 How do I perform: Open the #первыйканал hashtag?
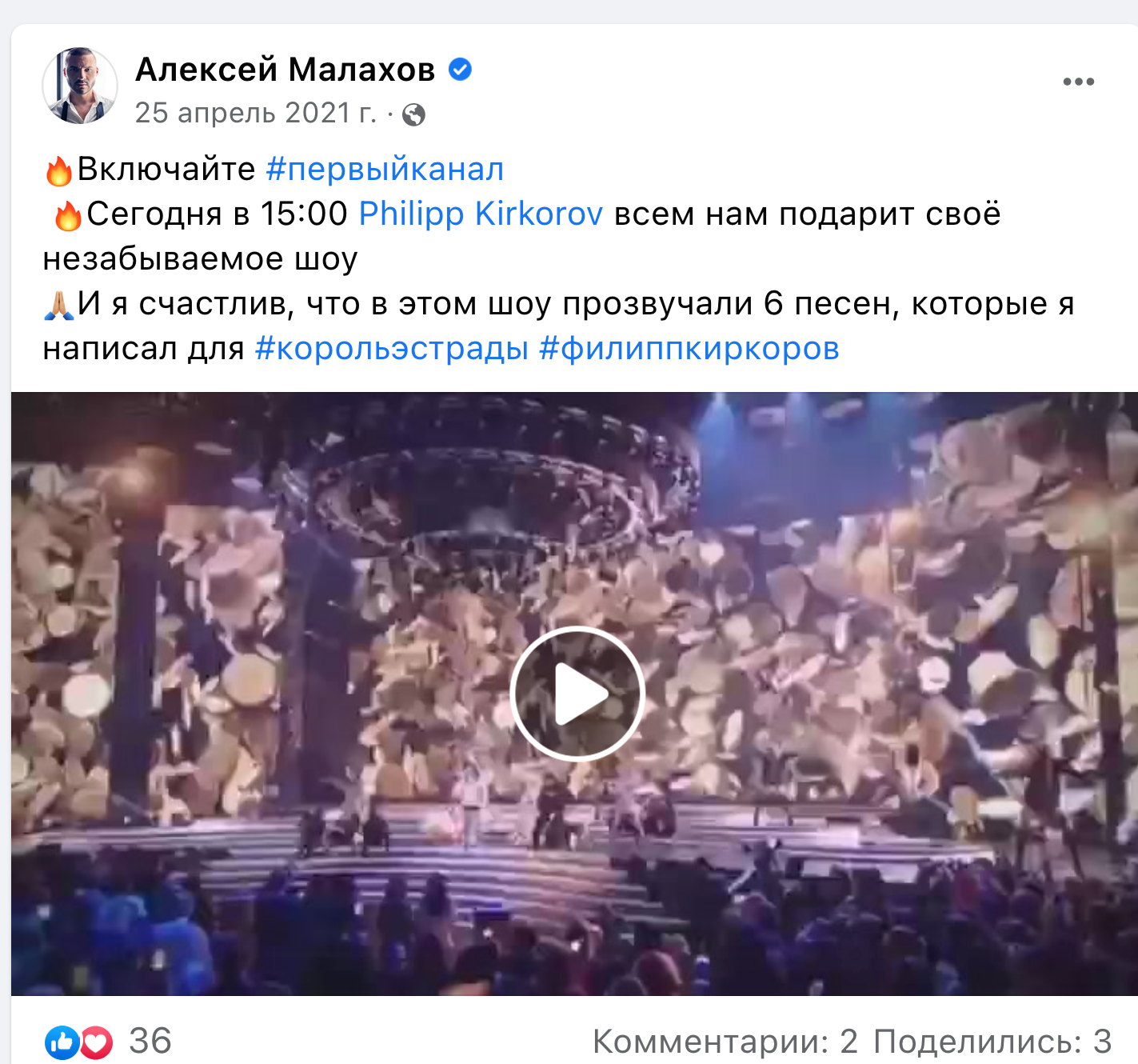pyautogui.click(x=385, y=170)
